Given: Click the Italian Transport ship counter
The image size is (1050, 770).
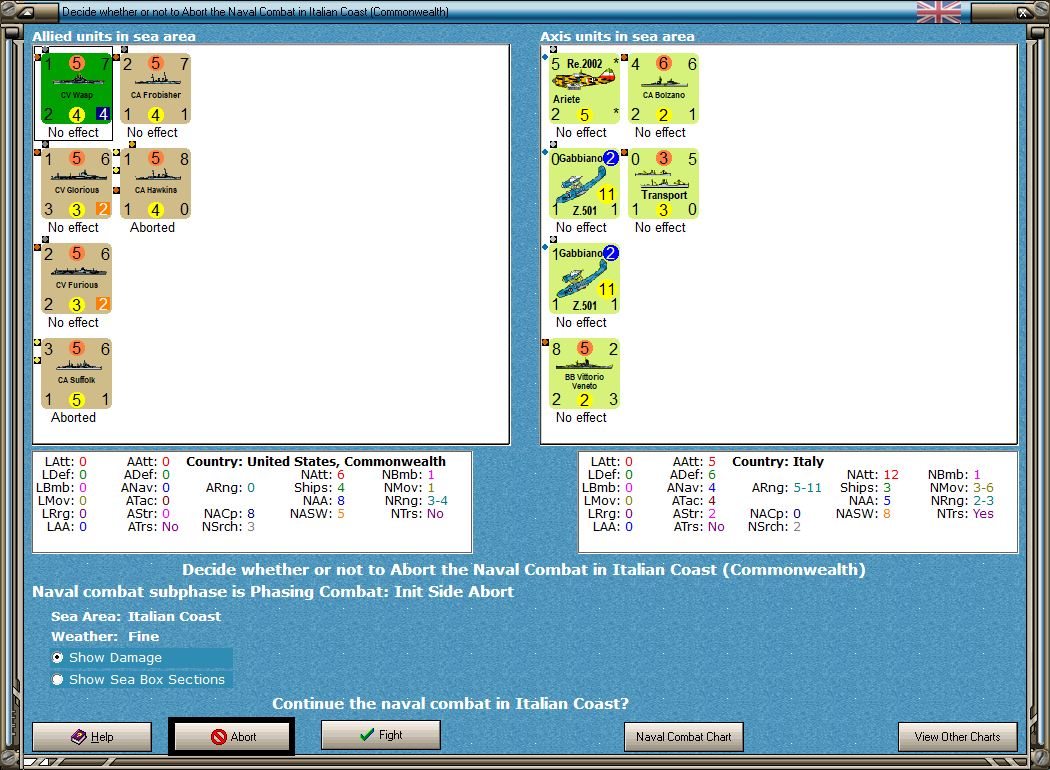Looking at the screenshot, I should point(664,184).
